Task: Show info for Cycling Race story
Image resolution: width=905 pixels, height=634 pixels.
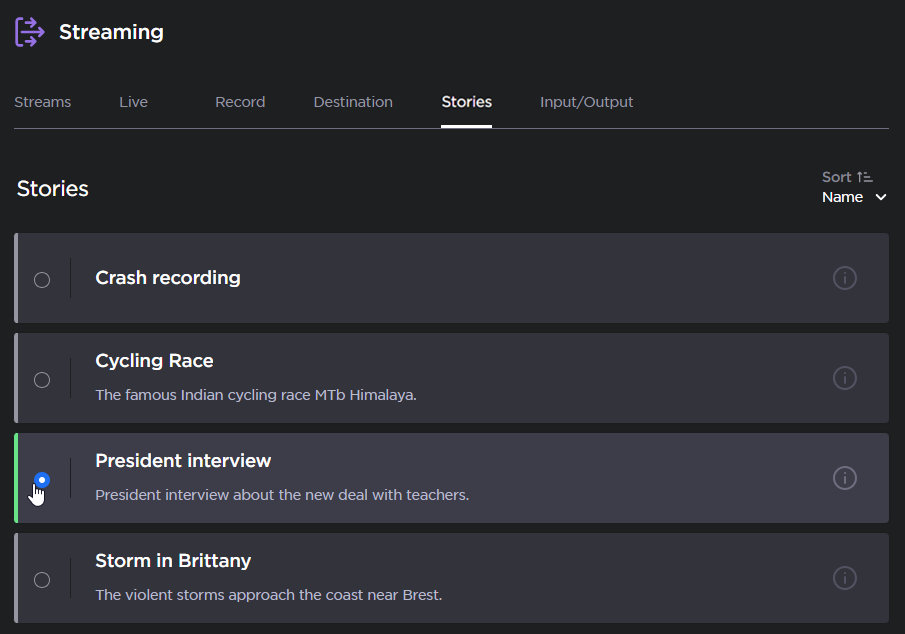Action: tap(844, 378)
